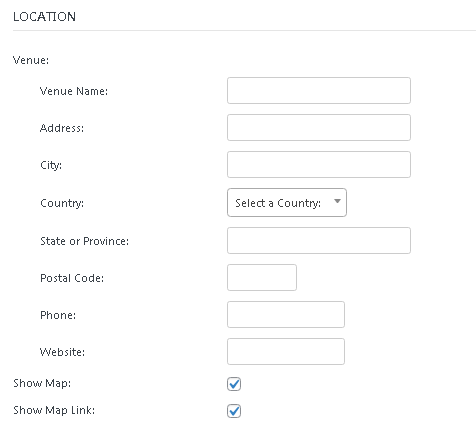Image resolution: width=476 pixels, height=428 pixels.
Task: Focus the Postal Code input
Action: pos(262,278)
